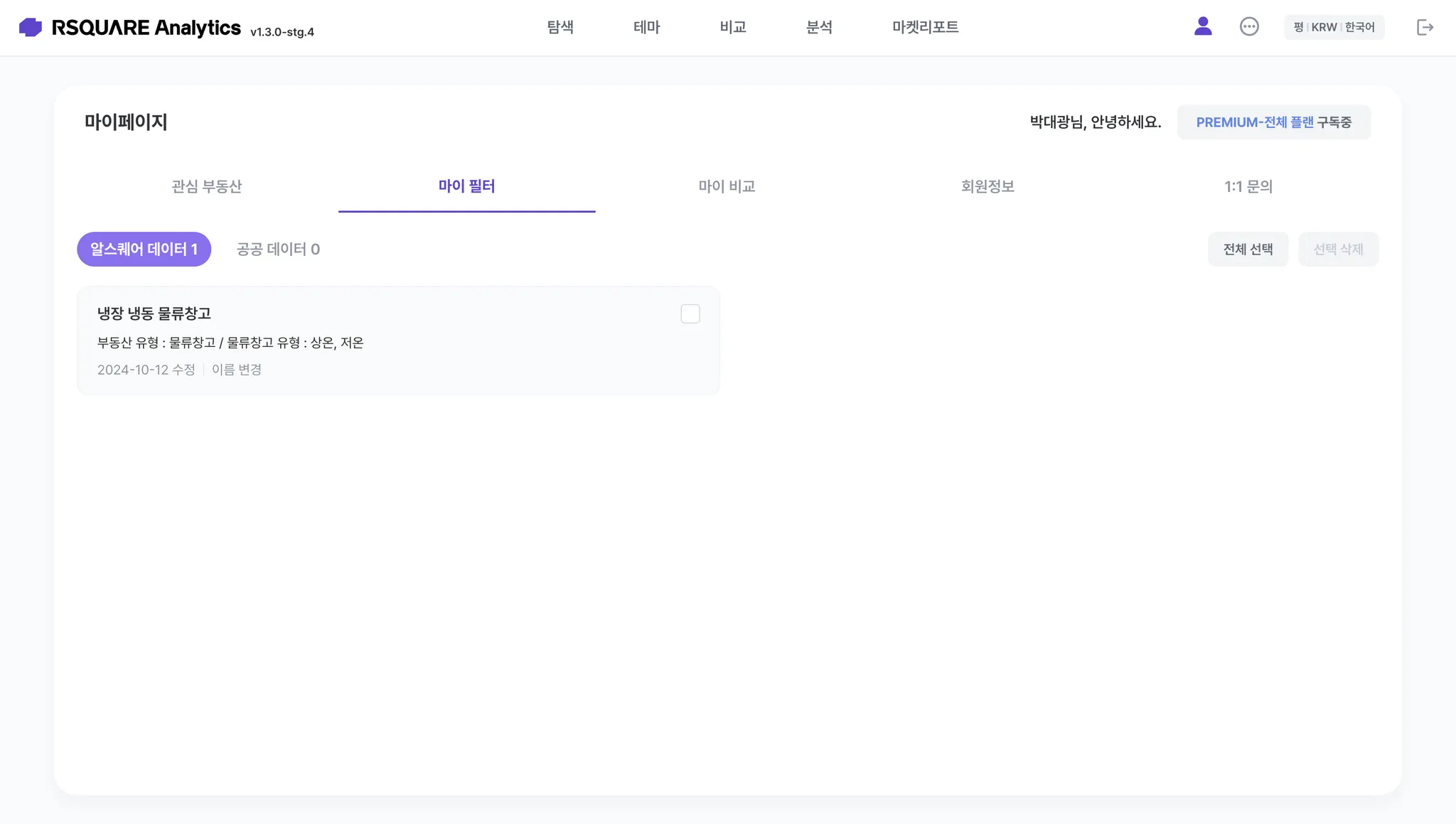Switch to the 관심 부동산 tab
The width and height of the screenshot is (1456, 824).
tap(207, 186)
